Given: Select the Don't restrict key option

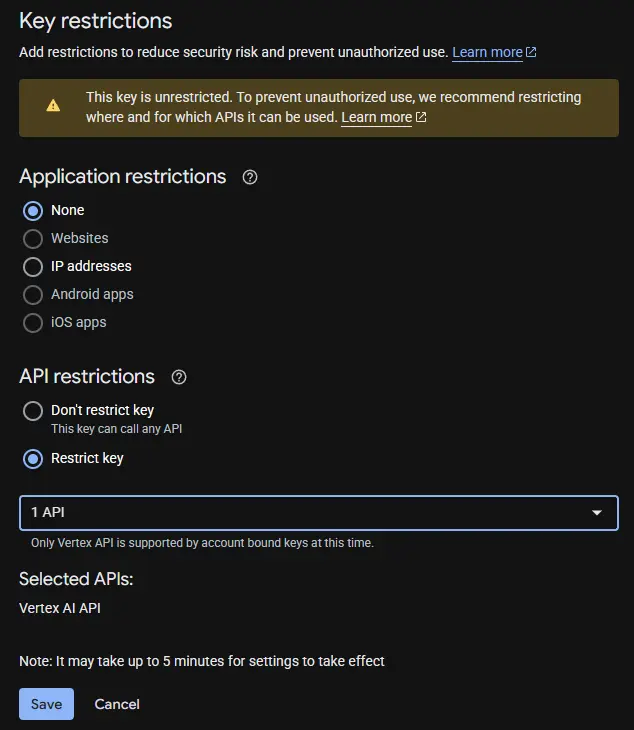Looking at the screenshot, I should [x=33, y=411].
